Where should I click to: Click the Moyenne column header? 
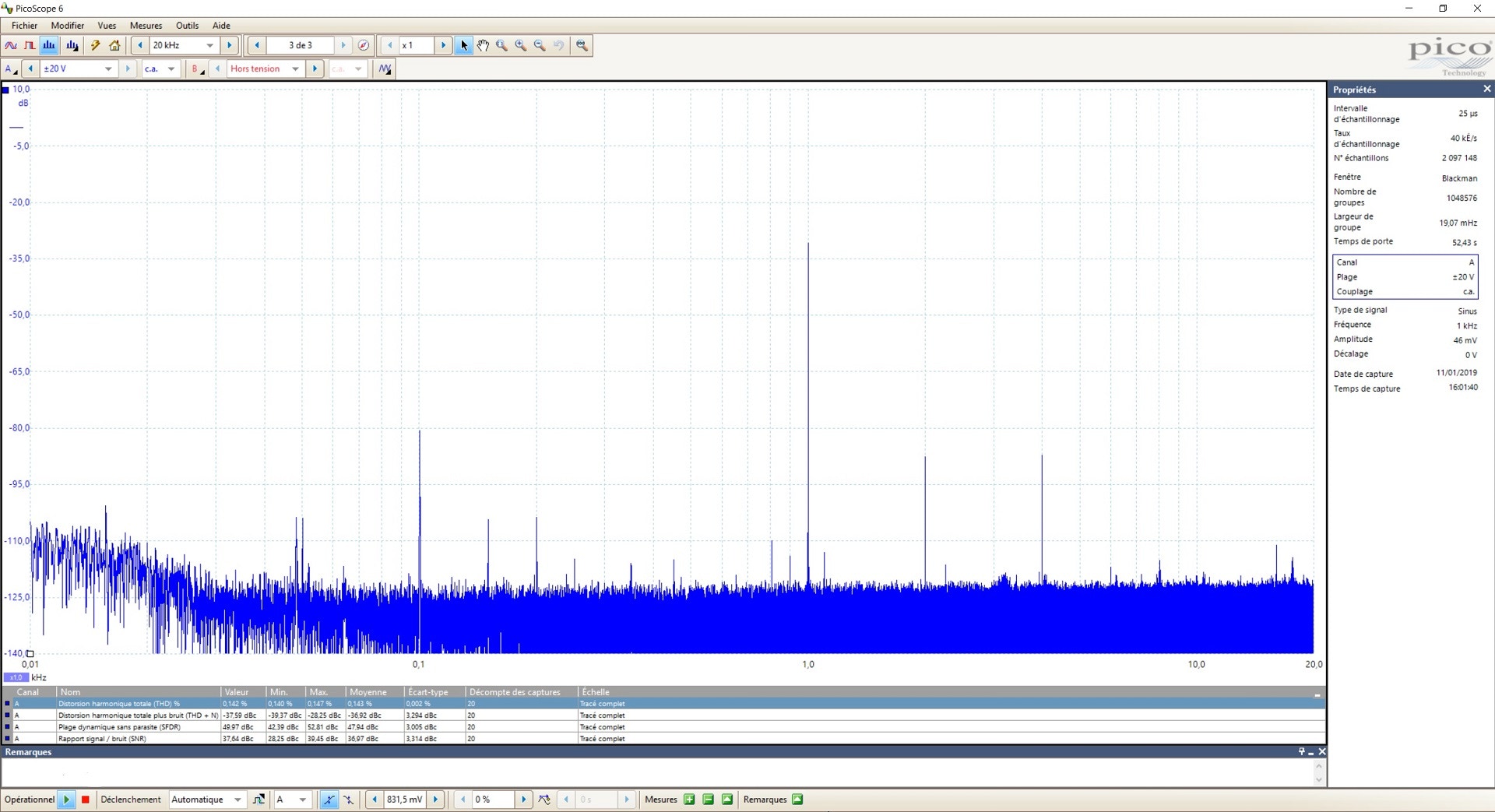[375, 692]
